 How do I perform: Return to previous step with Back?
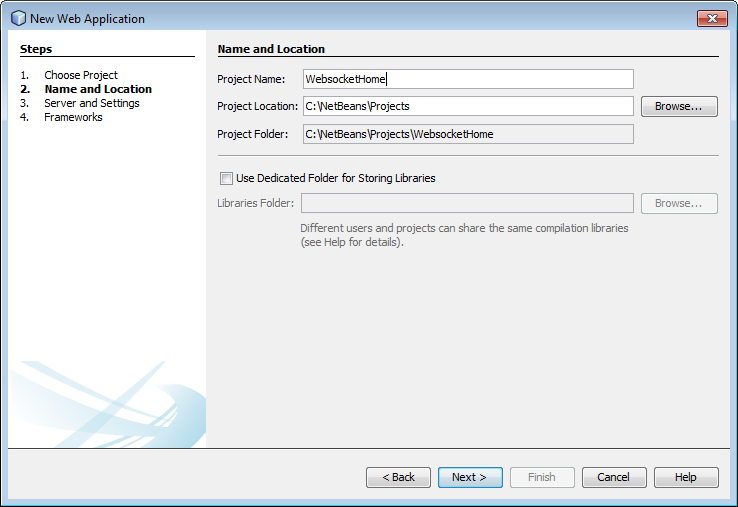(398, 477)
